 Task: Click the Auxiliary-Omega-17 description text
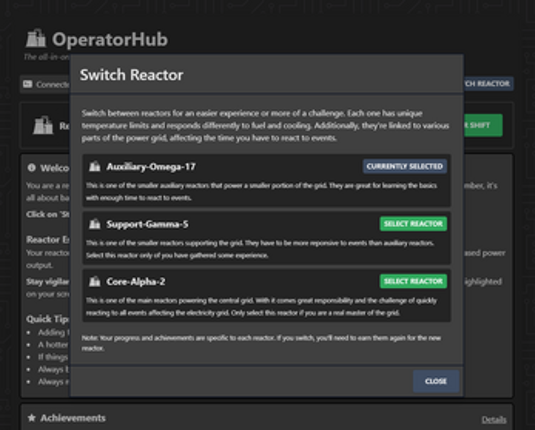coord(261,191)
